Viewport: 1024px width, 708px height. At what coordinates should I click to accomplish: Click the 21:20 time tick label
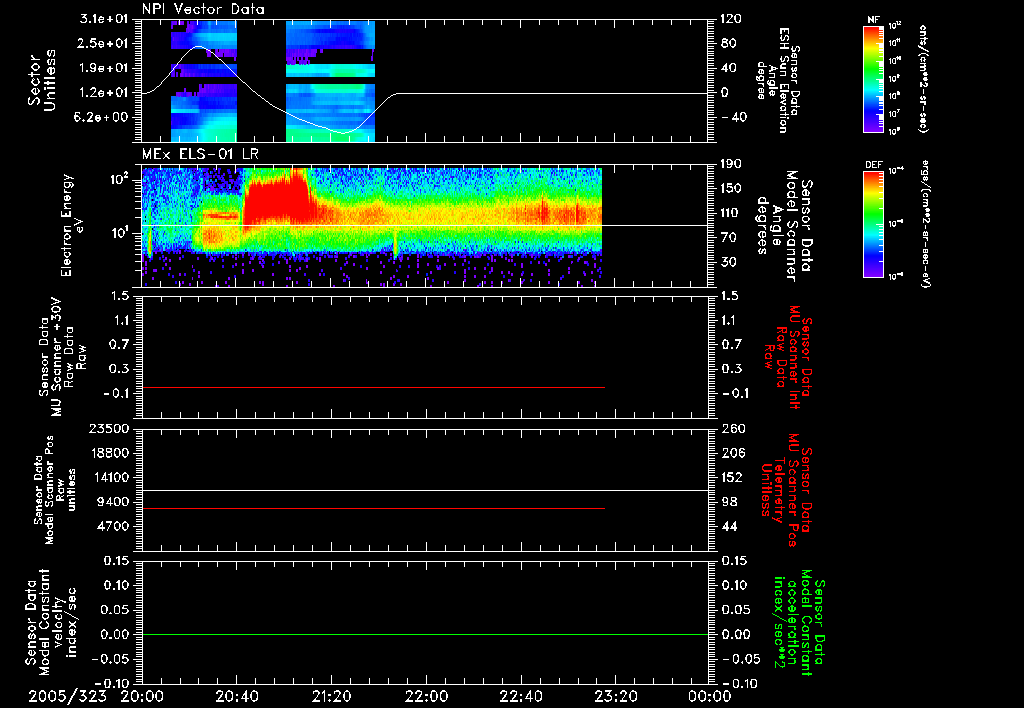click(331, 696)
